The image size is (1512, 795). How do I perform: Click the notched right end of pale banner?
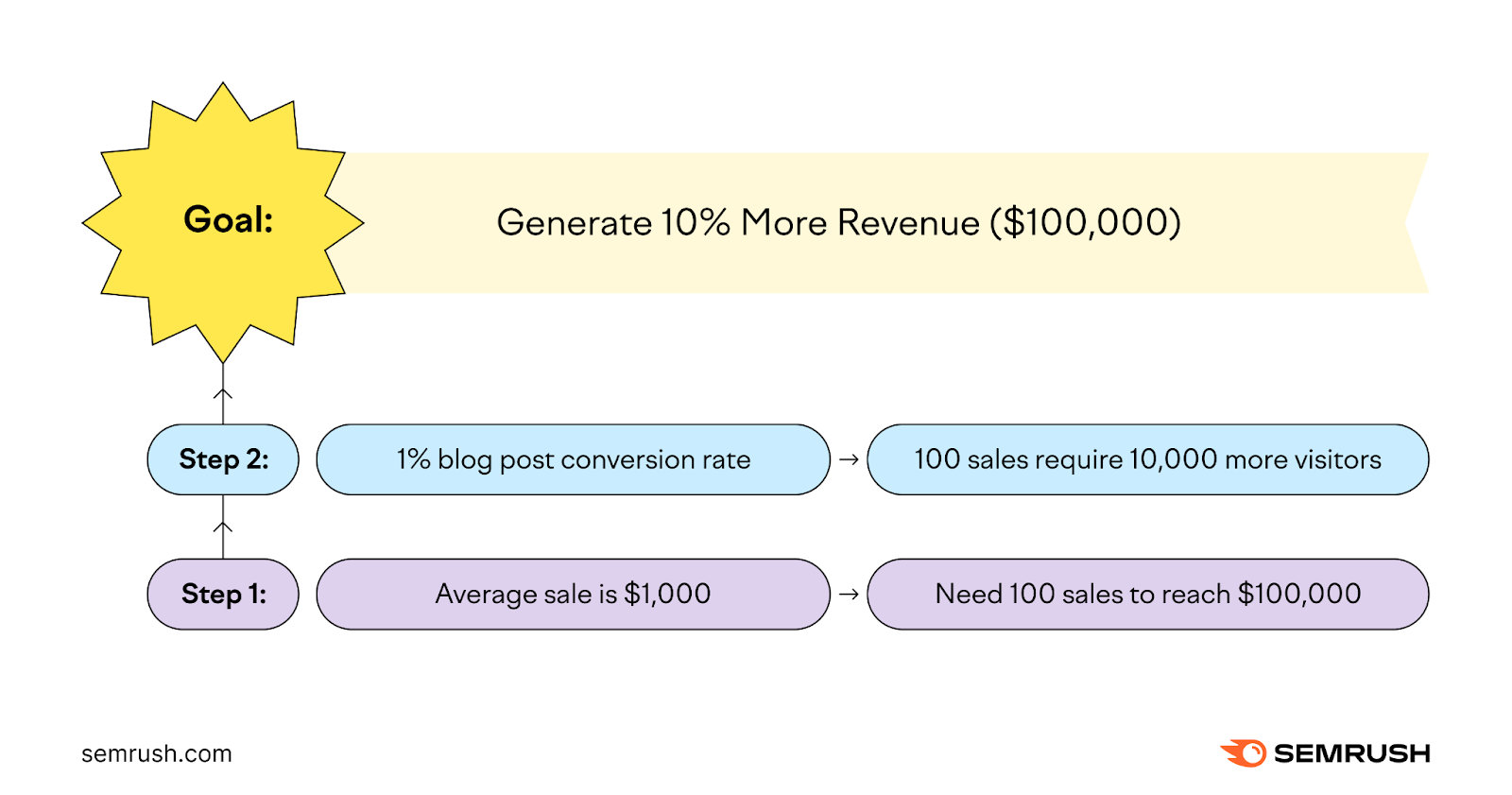(x=1414, y=223)
